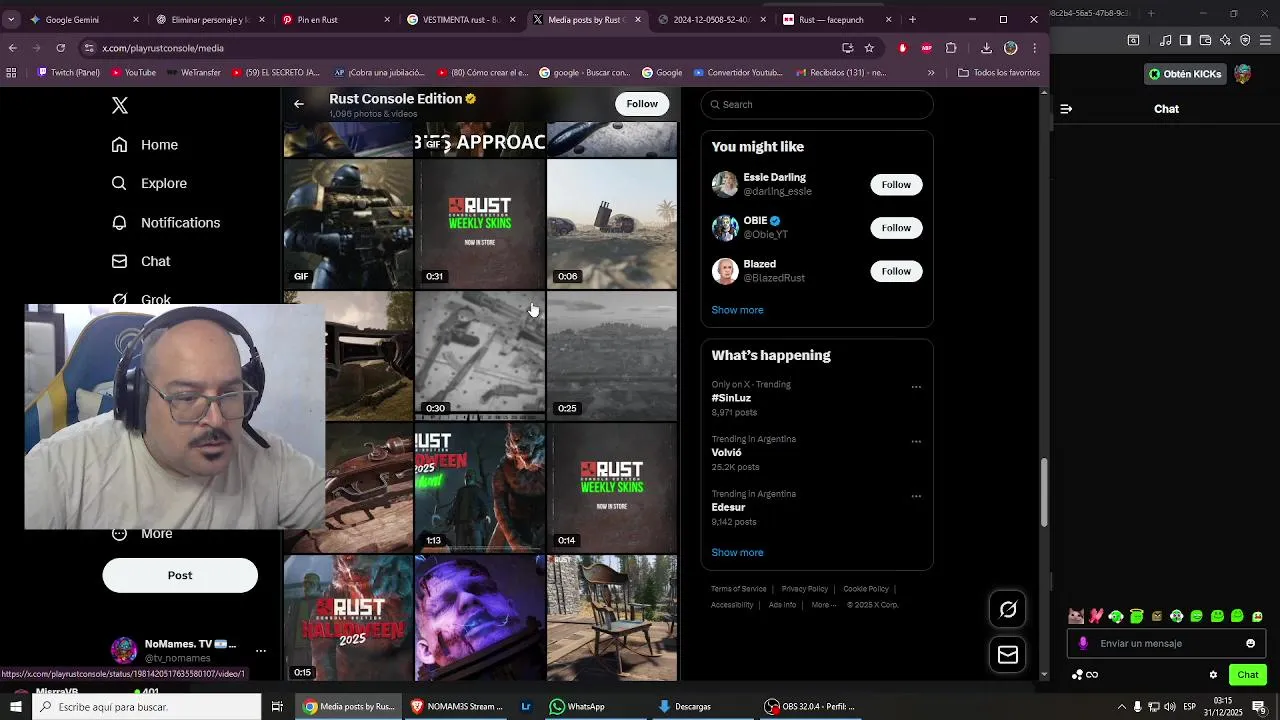Image resolution: width=1280 pixels, height=720 pixels.
Task: Send with green Chat button in Kick
Action: pos(1247,675)
